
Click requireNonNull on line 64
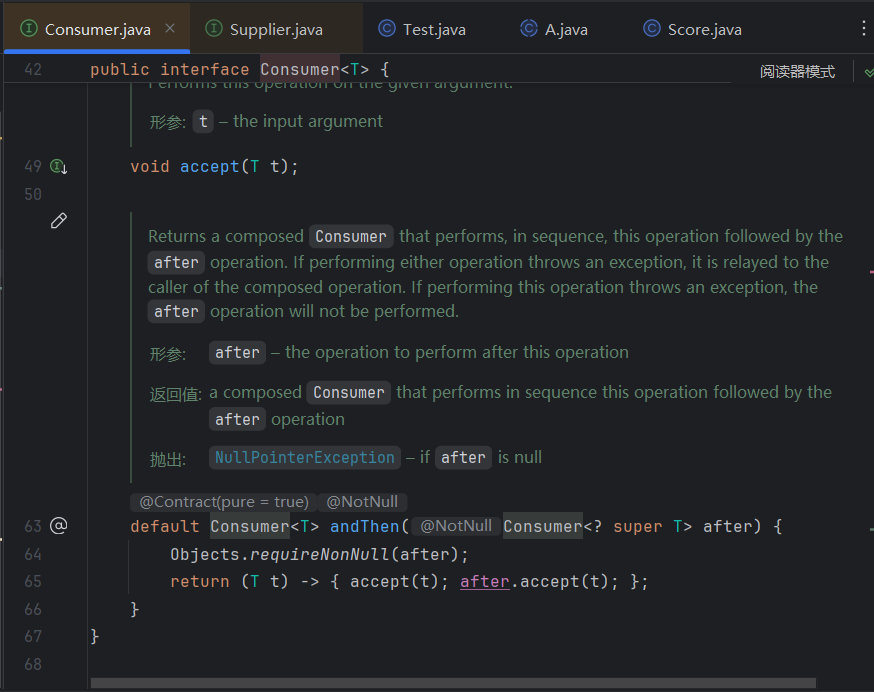tap(319, 554)
